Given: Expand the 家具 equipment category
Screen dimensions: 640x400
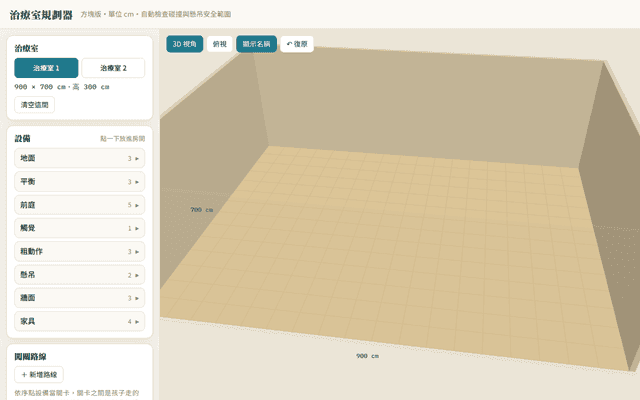Looking at the screenshot, I should [80, 321].
